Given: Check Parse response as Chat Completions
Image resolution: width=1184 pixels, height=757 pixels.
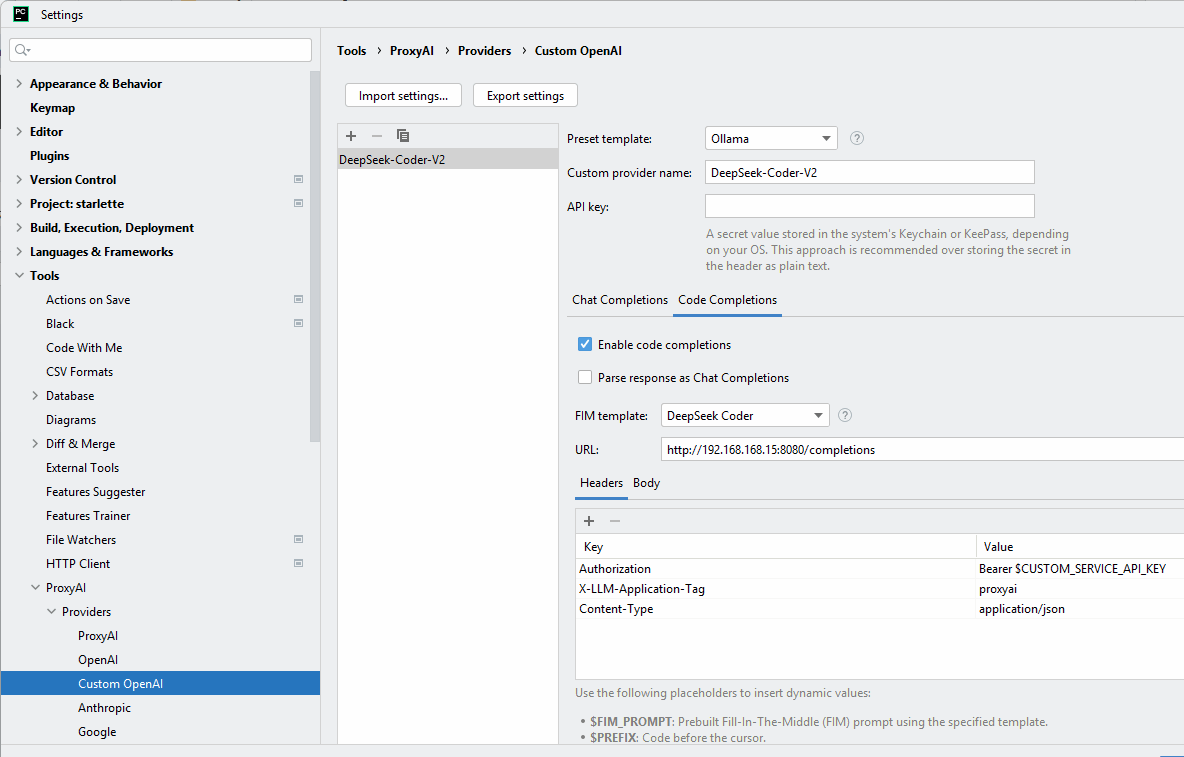Looking at the screenshot, I should (585, 378).
